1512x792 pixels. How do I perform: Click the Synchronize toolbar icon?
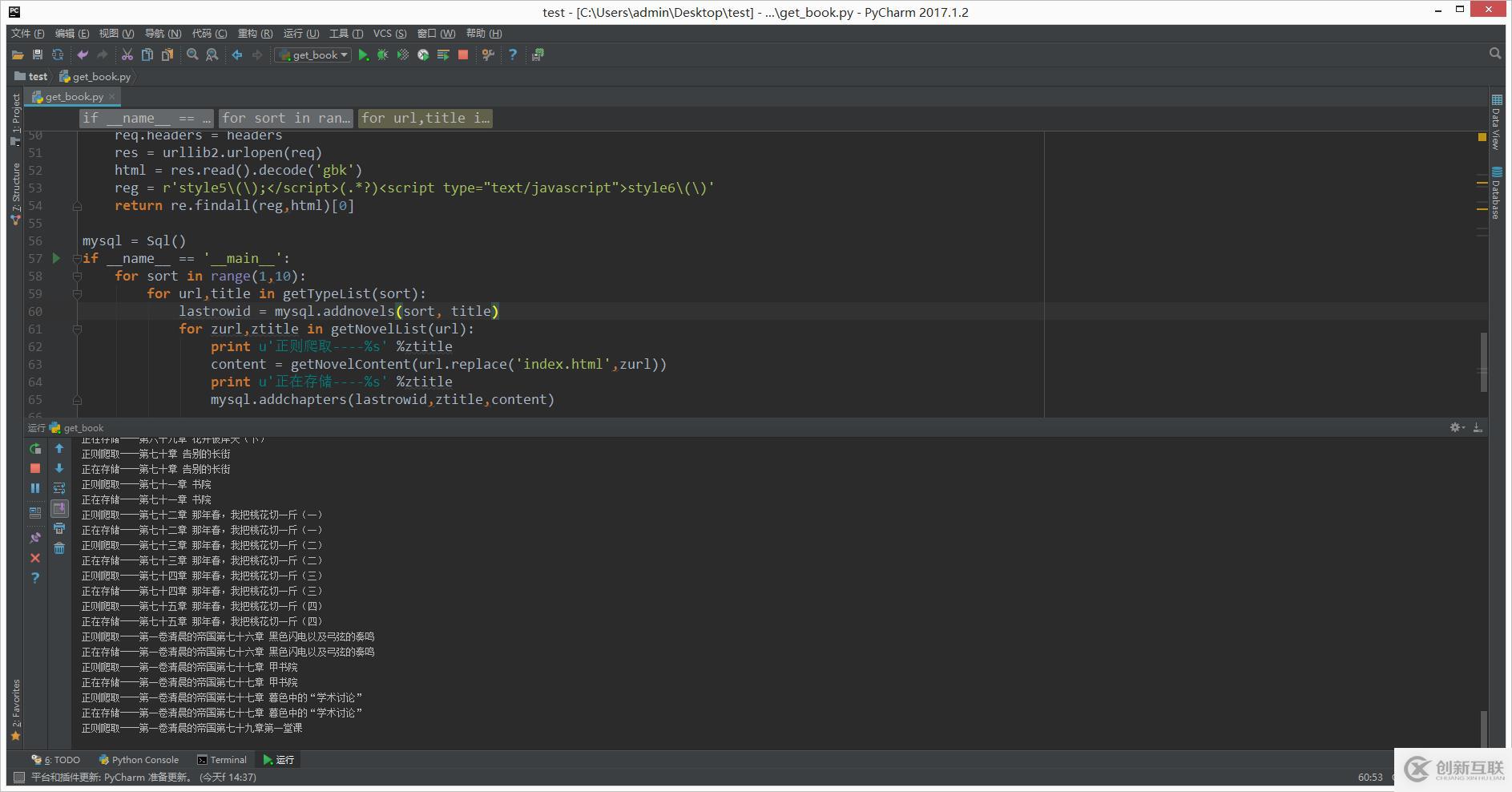click(x=58, y=55)
